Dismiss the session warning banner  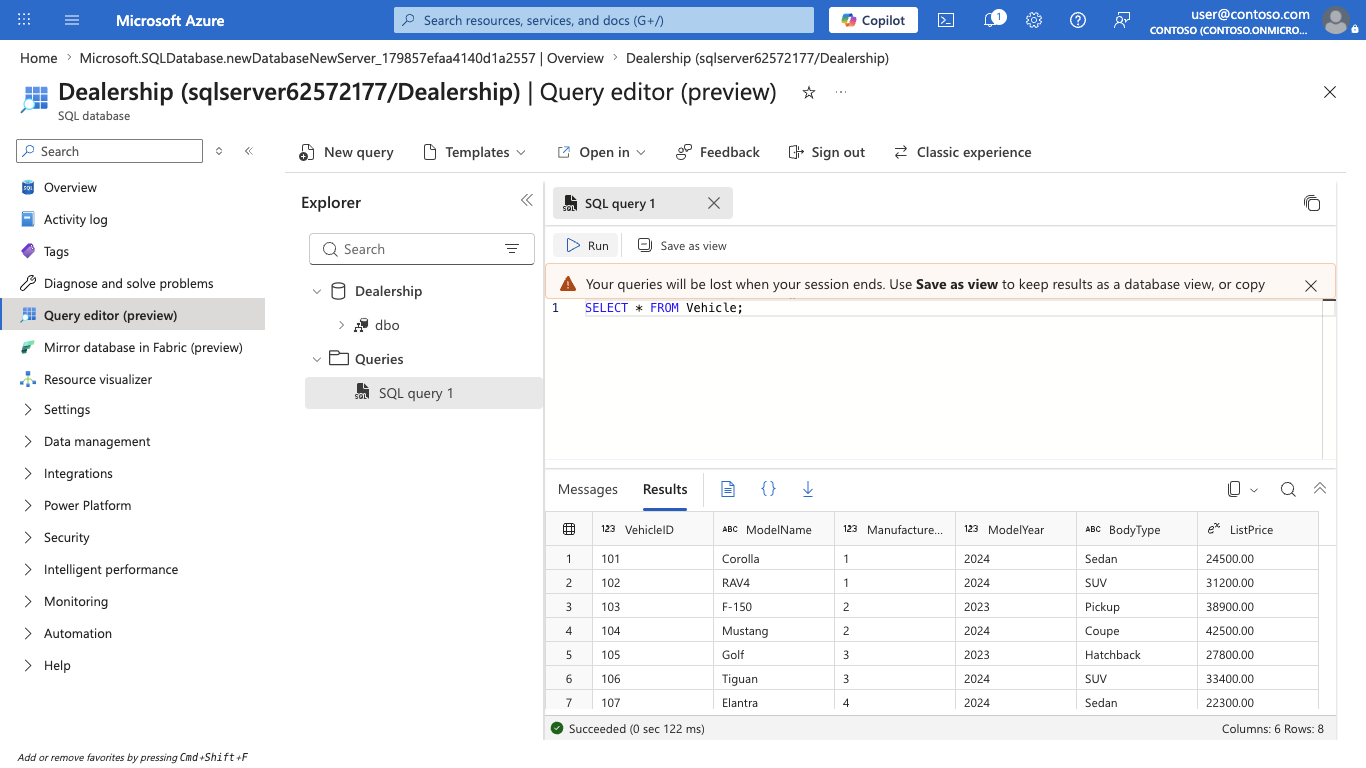(1311, 285)
